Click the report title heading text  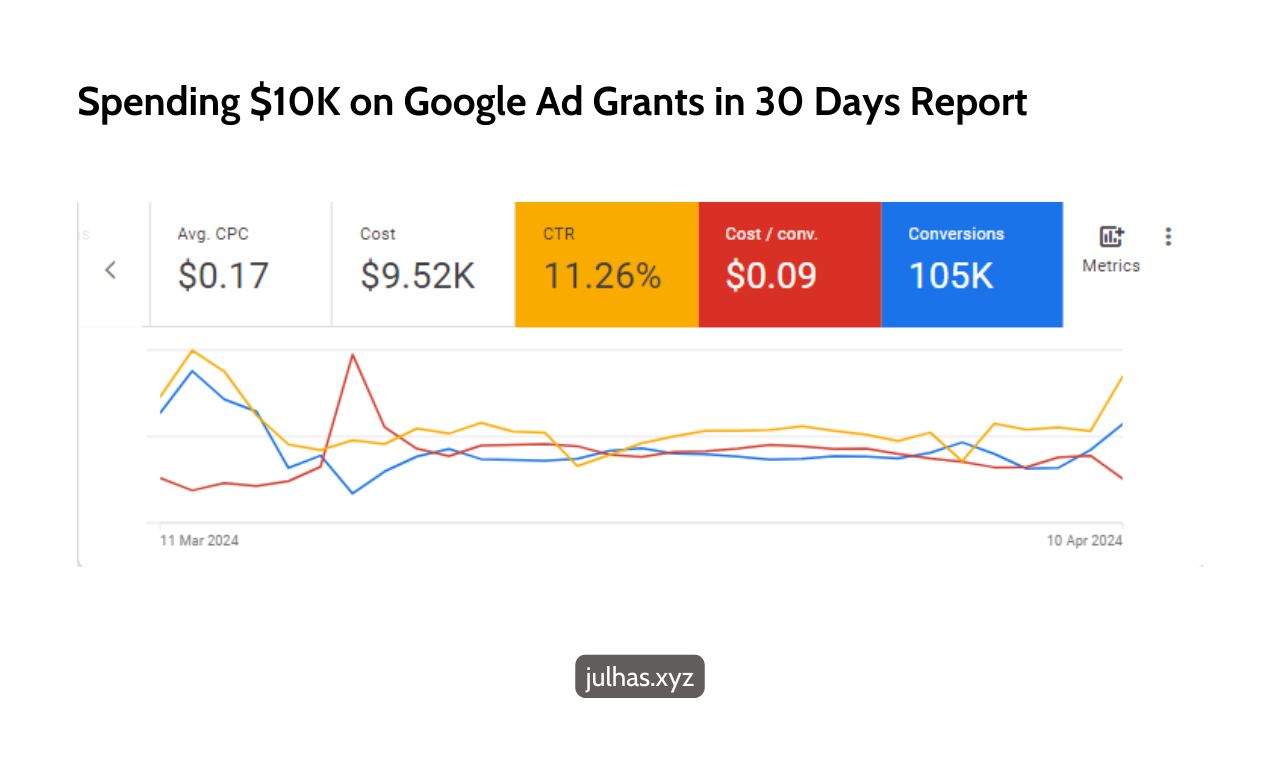coord(552,103)
